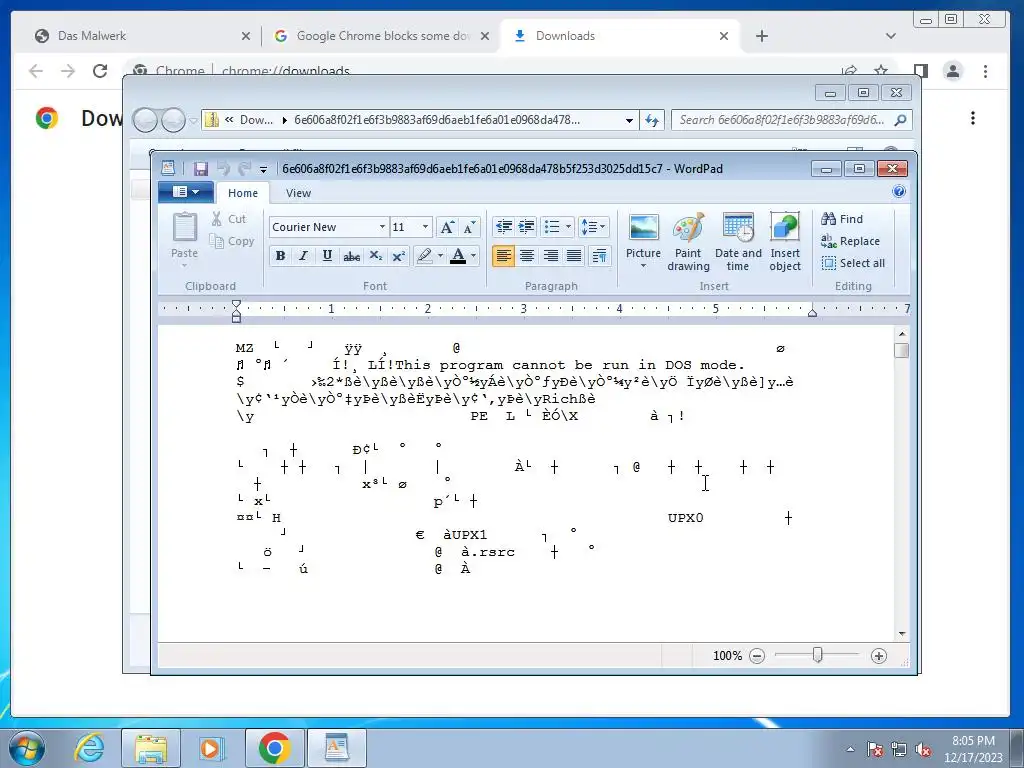This screenshot has width=1024, height=768.
Task: Align text right
Action: point(551,255)
